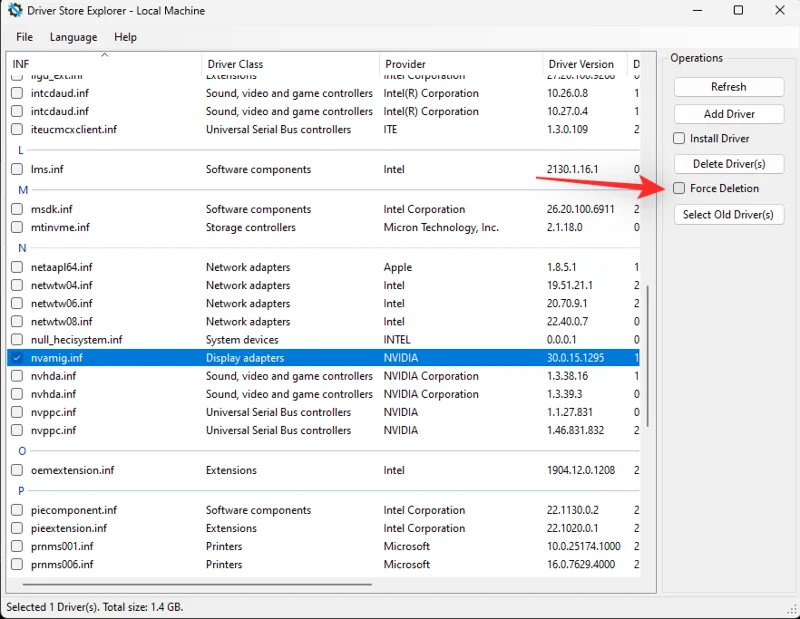Image resolution: width=800 pixels, height=619 pixels.
Task: Uncheck the selected nvamig.inf driver
Action: coord(17,357)
